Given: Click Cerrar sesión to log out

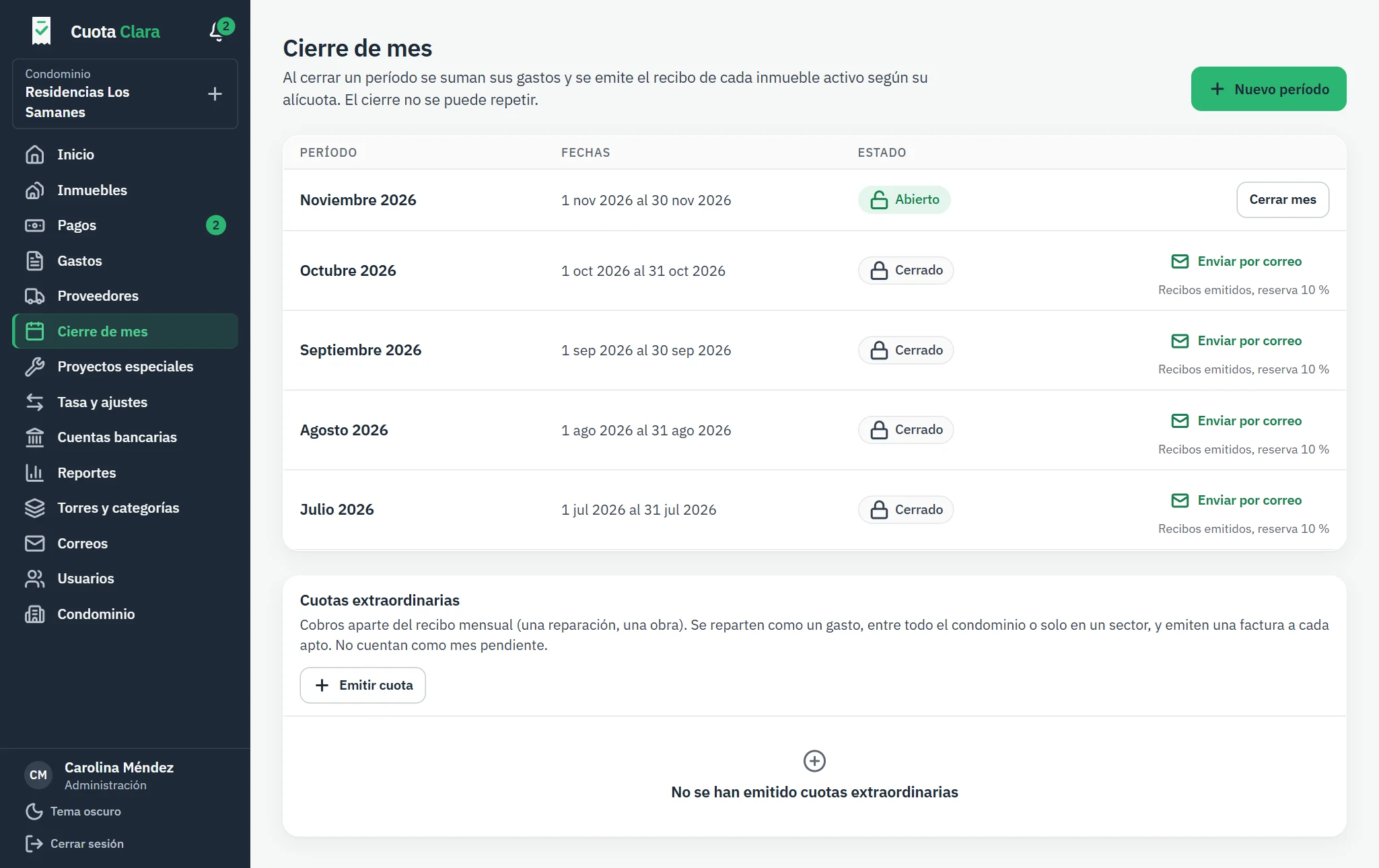Looking at the screenshot, I should pyautogui.click(x=75, y=844).
